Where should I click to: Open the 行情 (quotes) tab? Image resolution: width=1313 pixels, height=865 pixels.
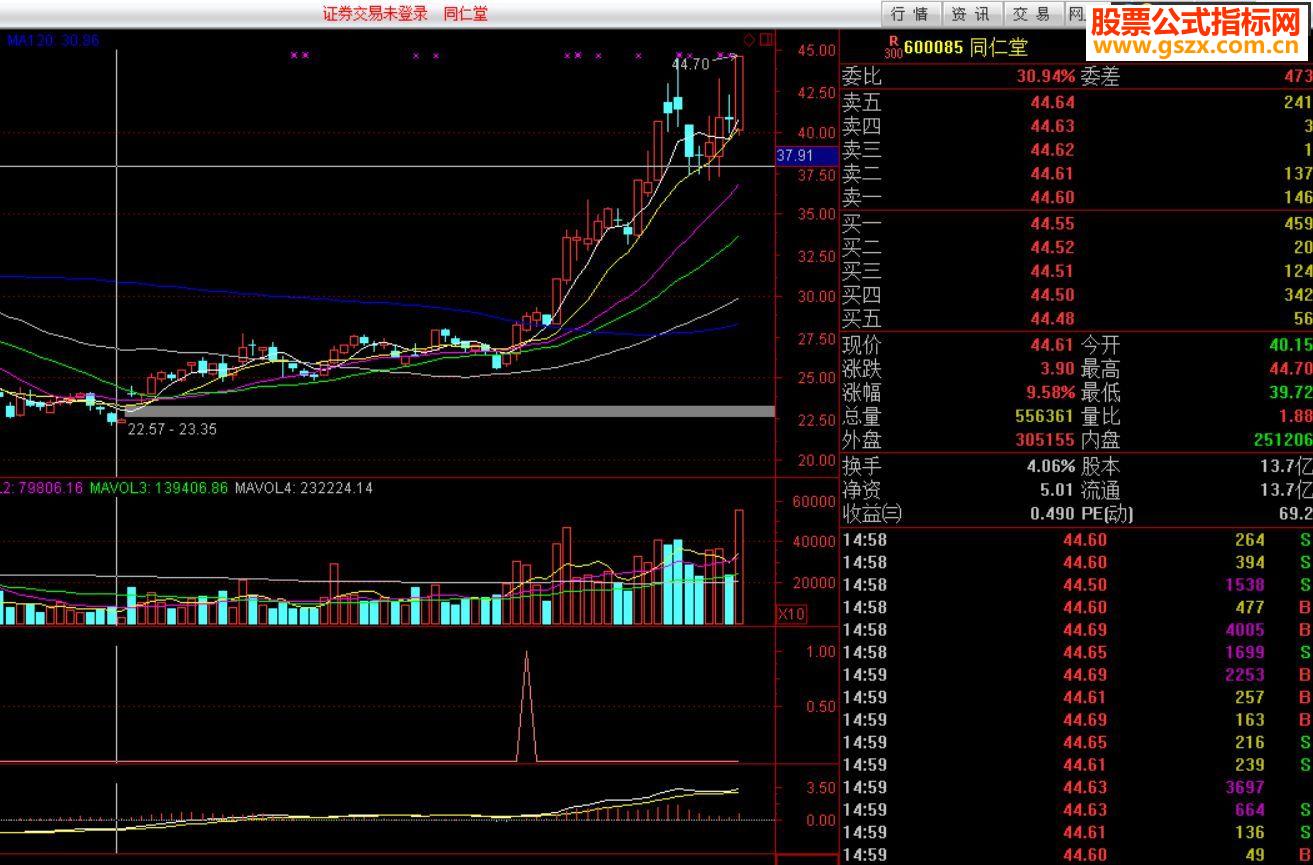[x=910, y=14]
